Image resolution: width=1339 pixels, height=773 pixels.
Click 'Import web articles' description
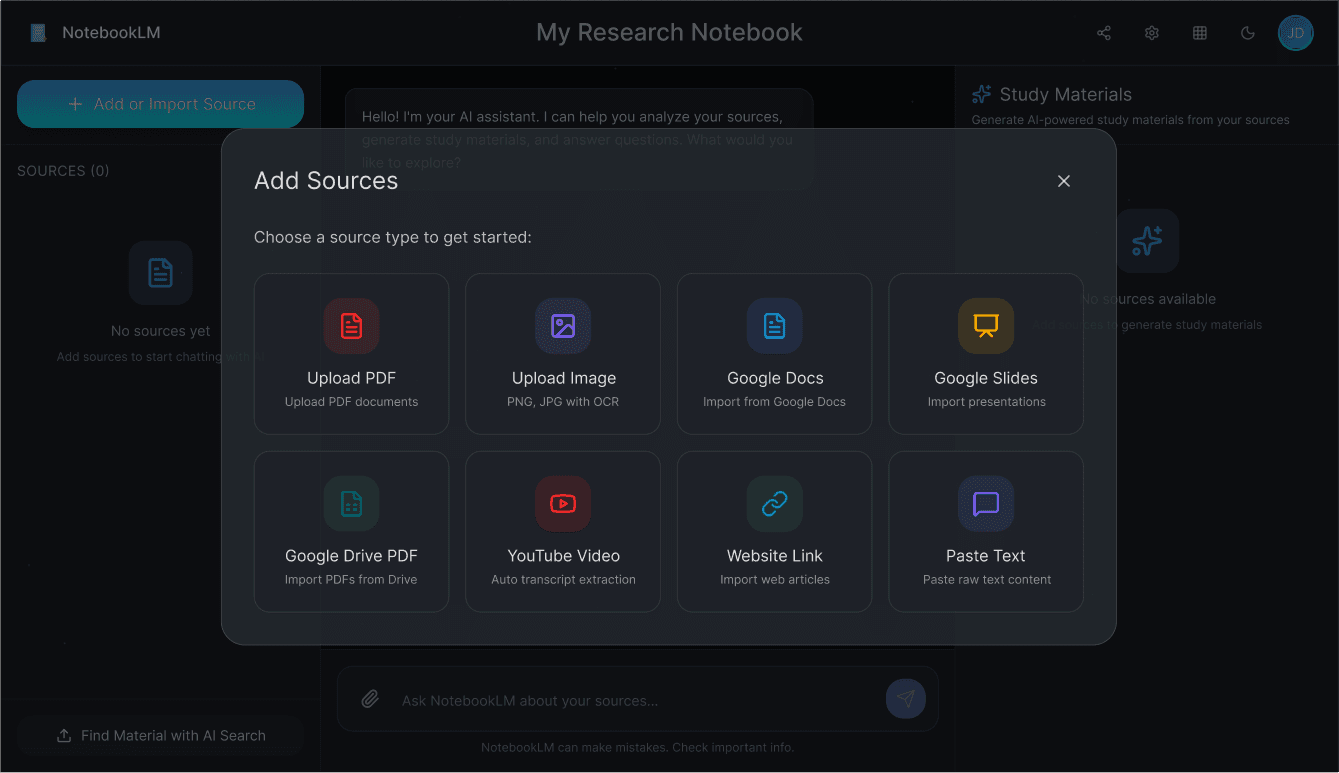775,580
